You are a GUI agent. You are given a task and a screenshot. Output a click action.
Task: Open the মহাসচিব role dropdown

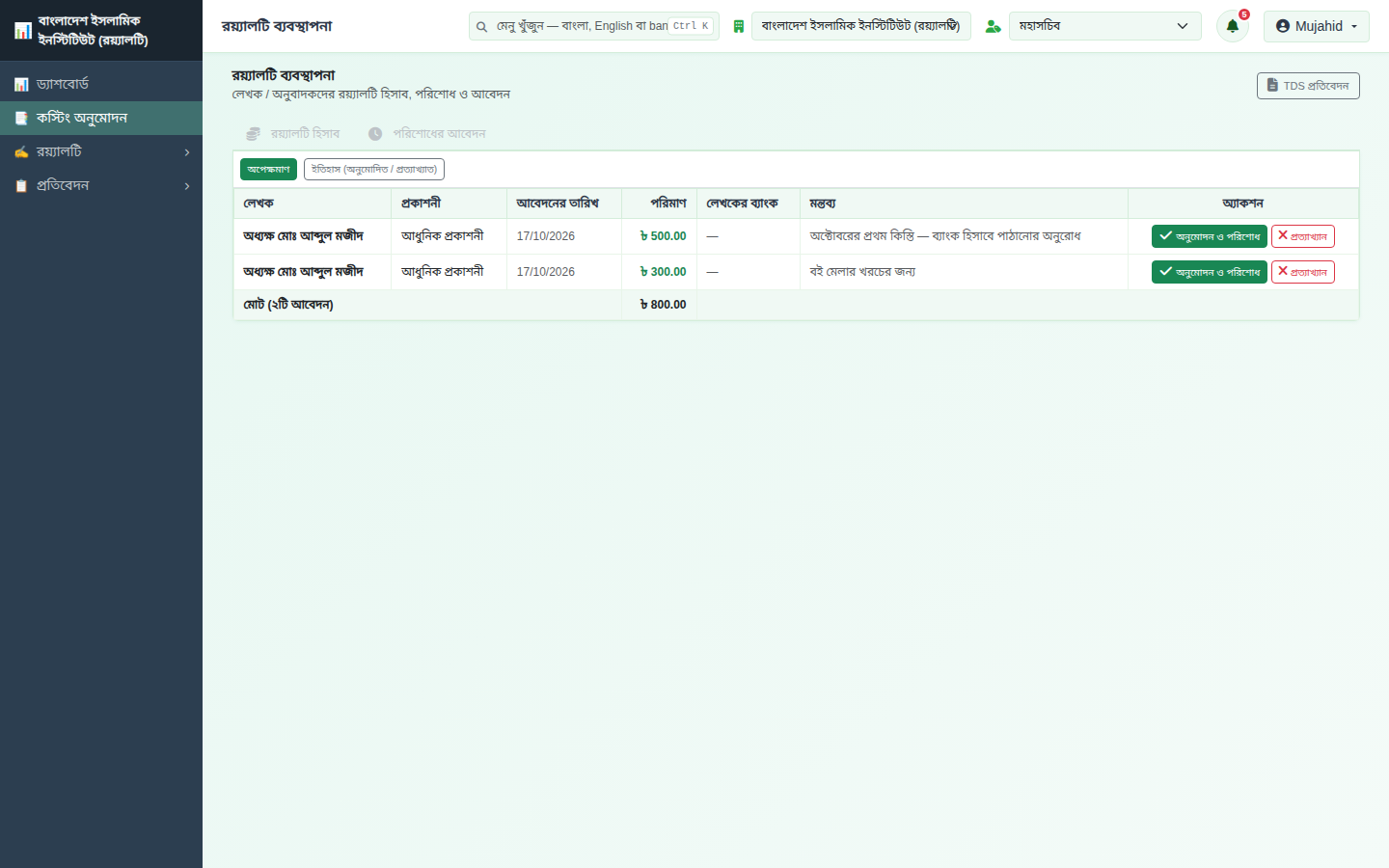tap(1105, 26)
